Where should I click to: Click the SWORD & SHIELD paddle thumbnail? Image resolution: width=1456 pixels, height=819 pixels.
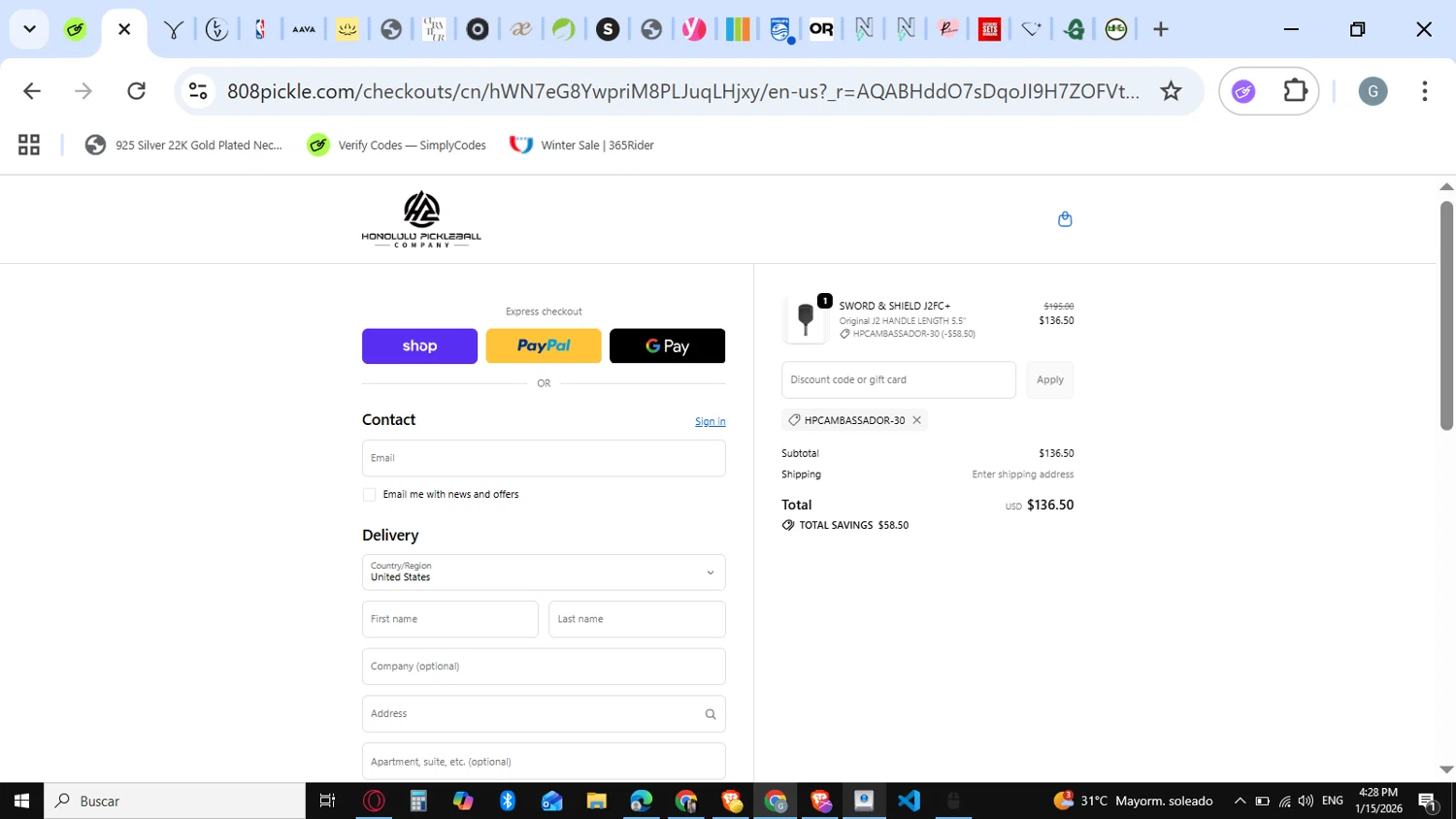(805, 319)
